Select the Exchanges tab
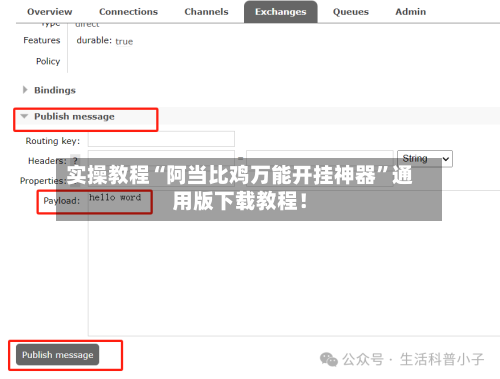Viewport: 500px width, 379px height. coord(281,12)
